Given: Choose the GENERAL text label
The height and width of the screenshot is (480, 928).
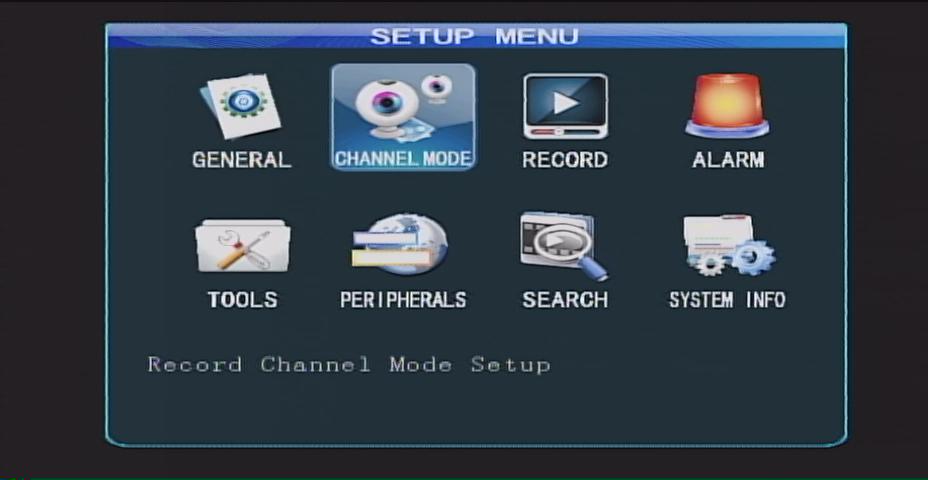Looking at the screenshot, I should click(x=241, y=160).
